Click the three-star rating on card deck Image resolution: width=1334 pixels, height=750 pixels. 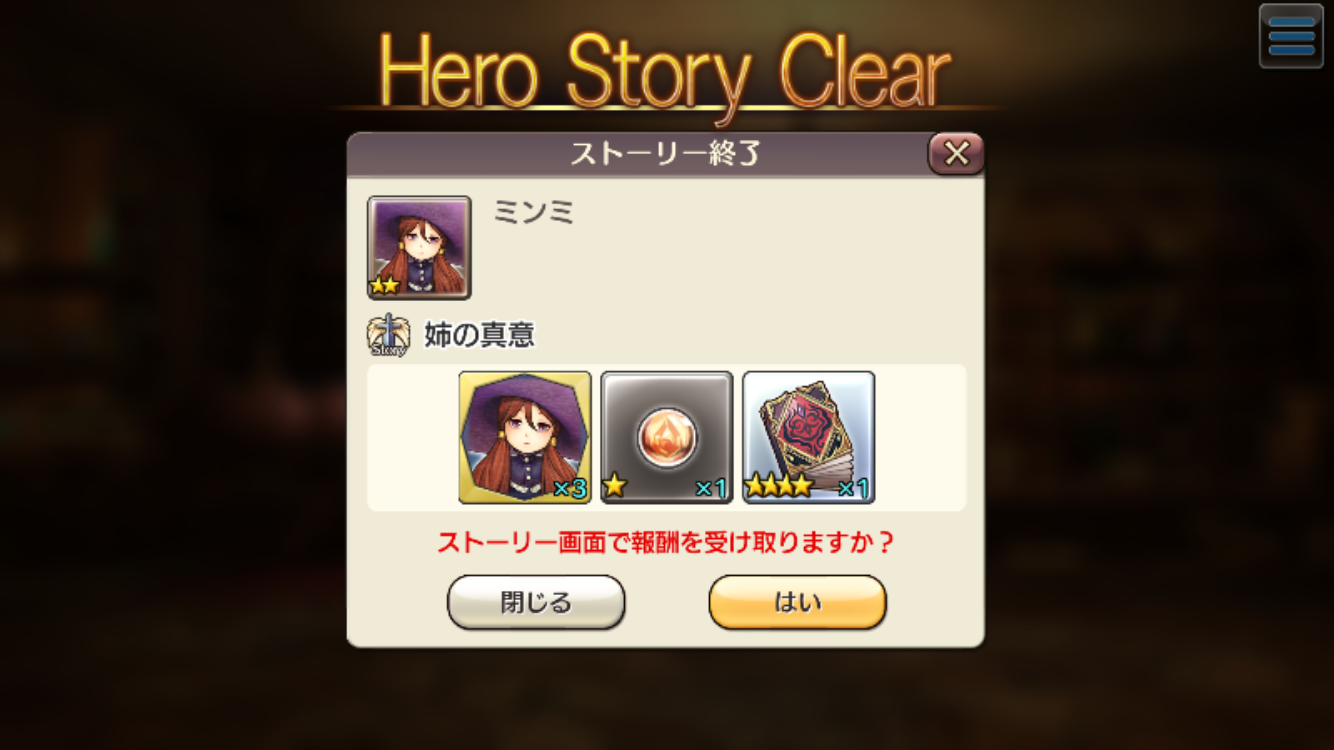point(779,487)
